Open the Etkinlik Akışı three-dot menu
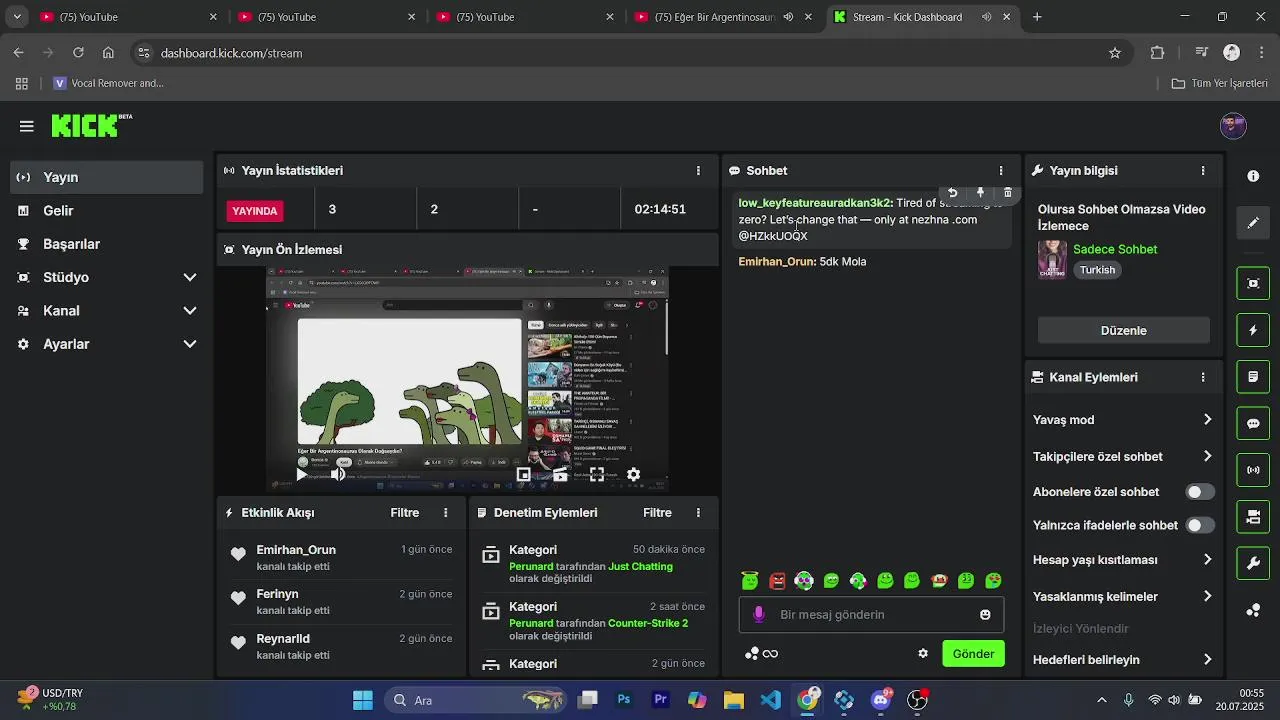The width and height of the screenshot is (1280, 720). (x=446, y=513)
